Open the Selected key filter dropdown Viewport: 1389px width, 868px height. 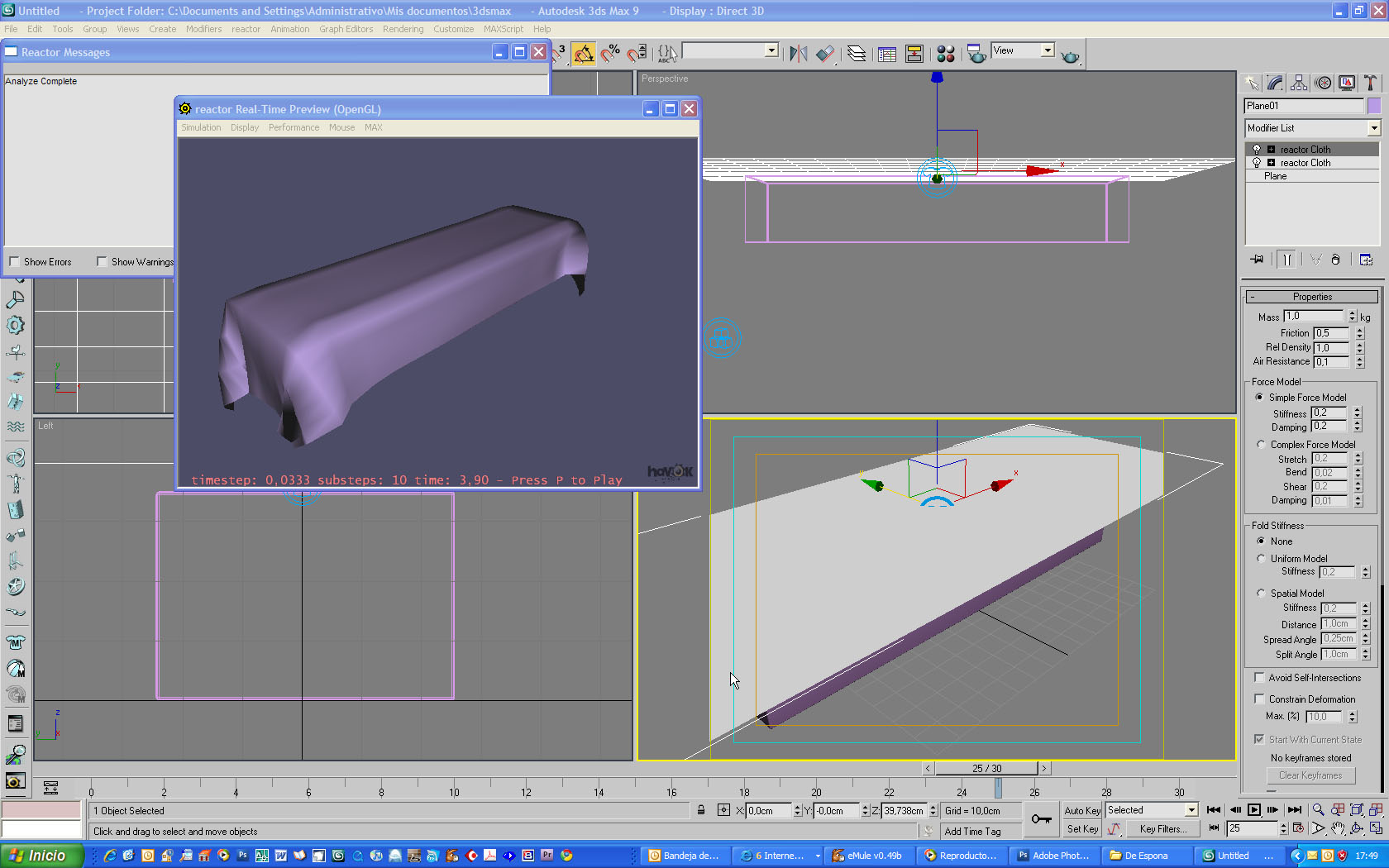(1191, 810)
